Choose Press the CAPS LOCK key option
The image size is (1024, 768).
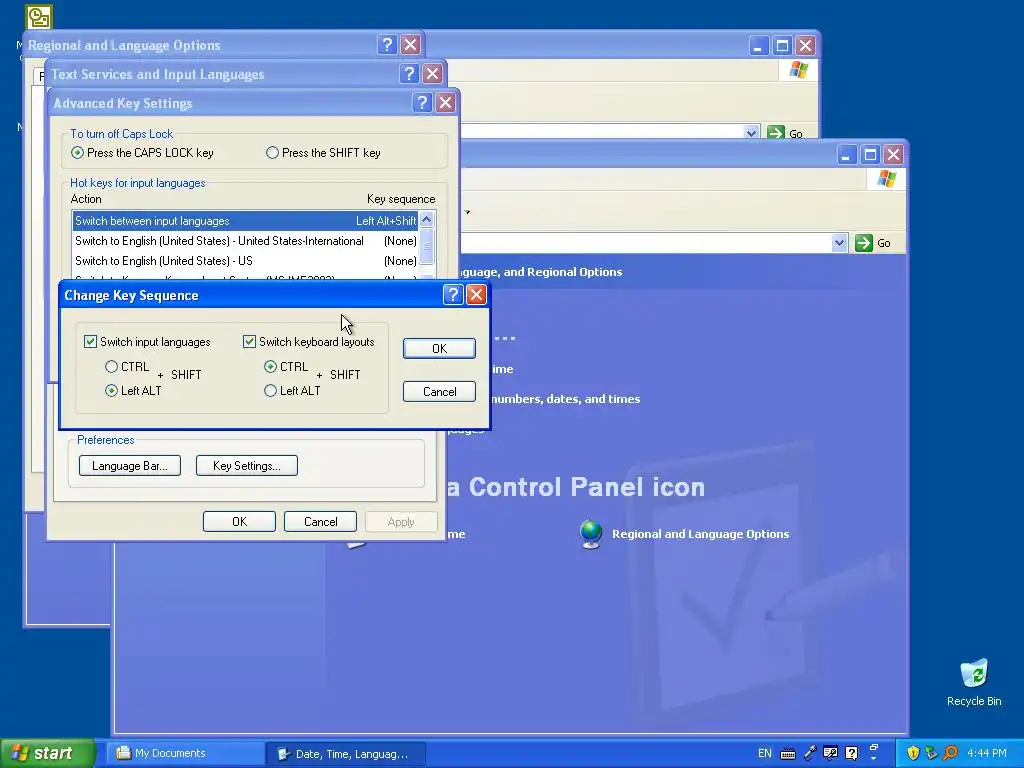coord(78,153)
